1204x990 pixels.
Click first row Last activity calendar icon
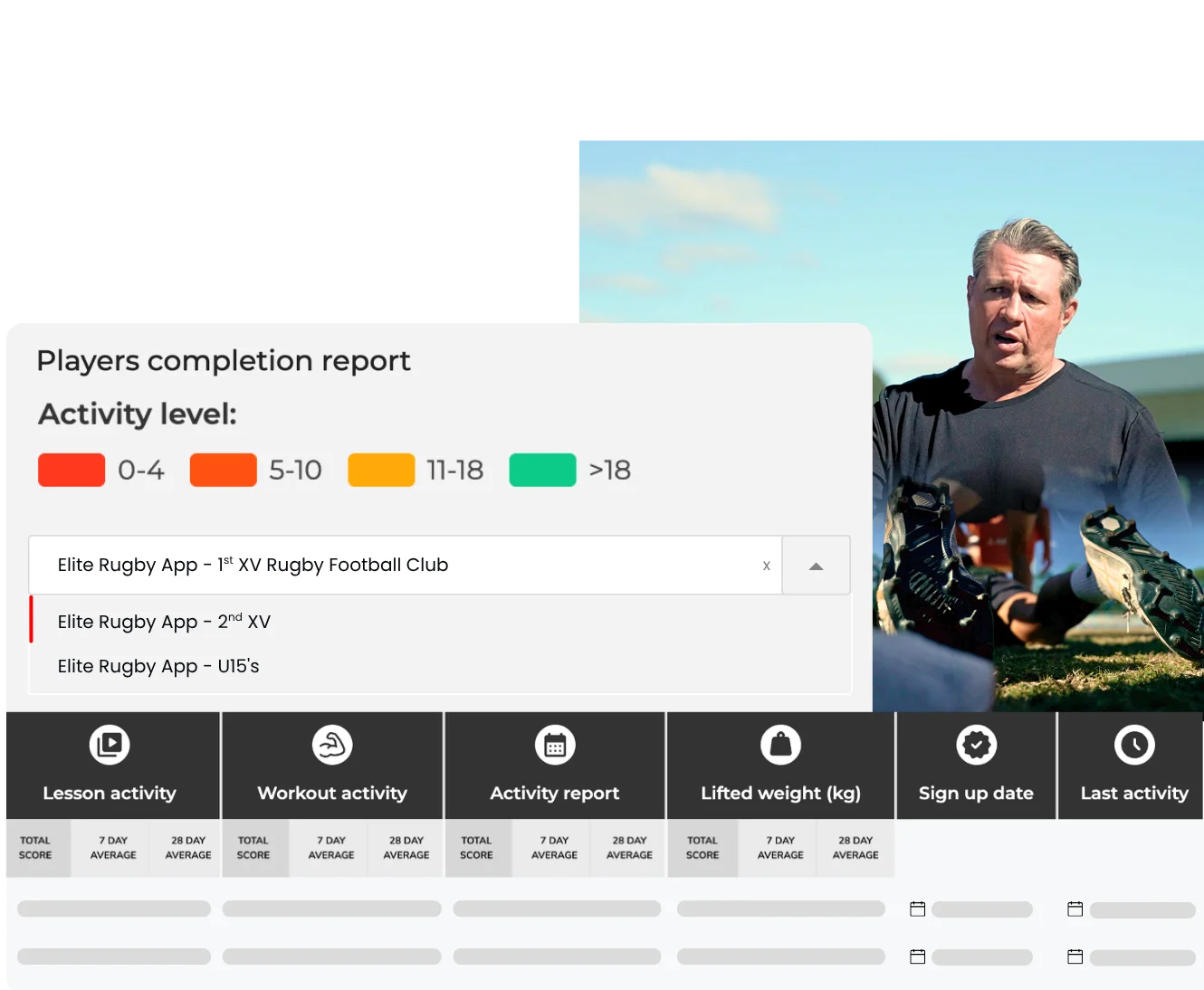click(1075, 909)
